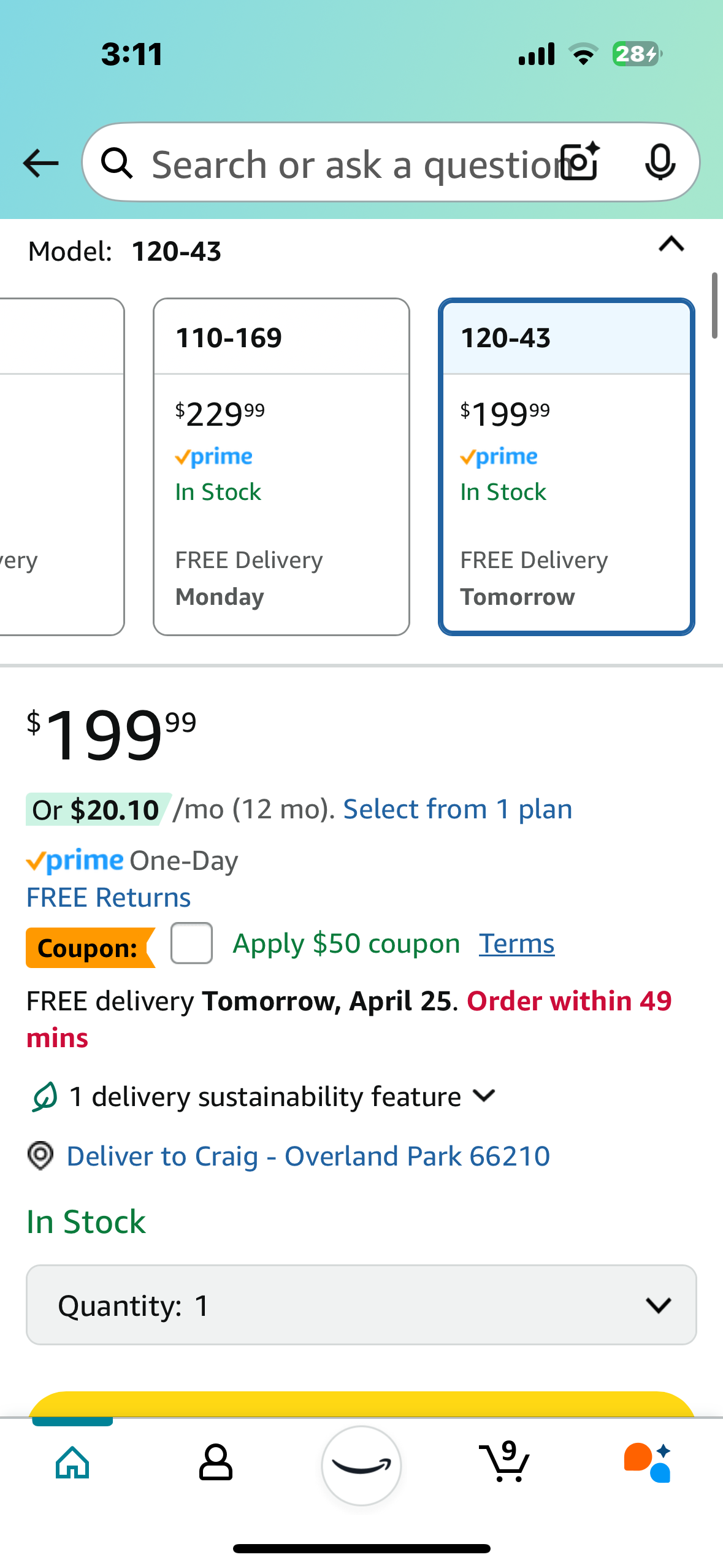
Task: Open the account profile tab
Action: click(x=216, y=1462)
